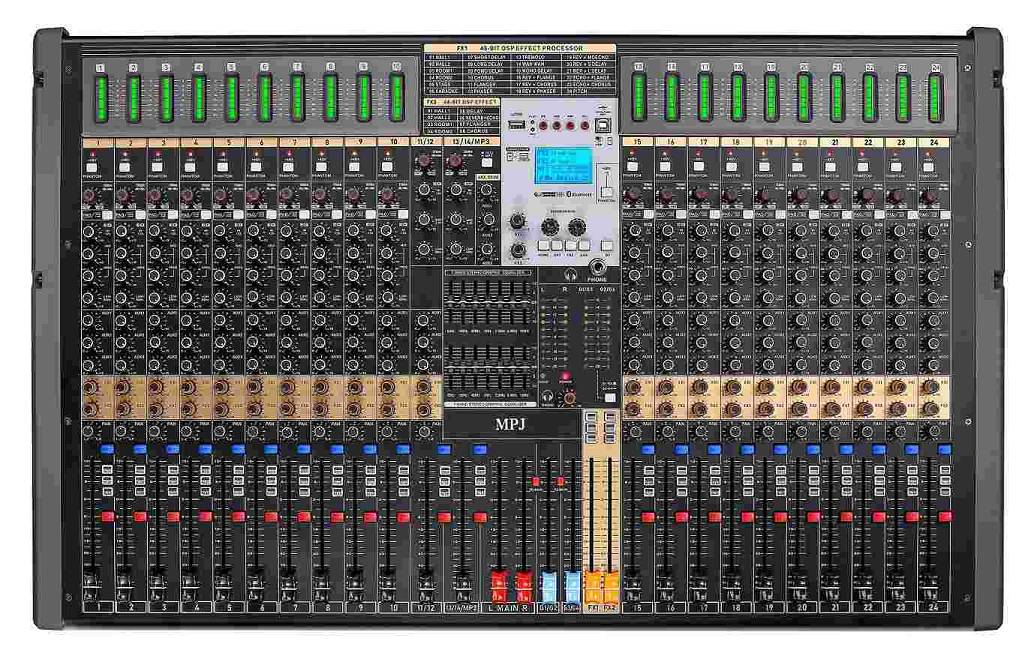The width and height of the screenshot is (1034, 650).
Task: Click channel 3 level meter display
Action: pos(166,96)
